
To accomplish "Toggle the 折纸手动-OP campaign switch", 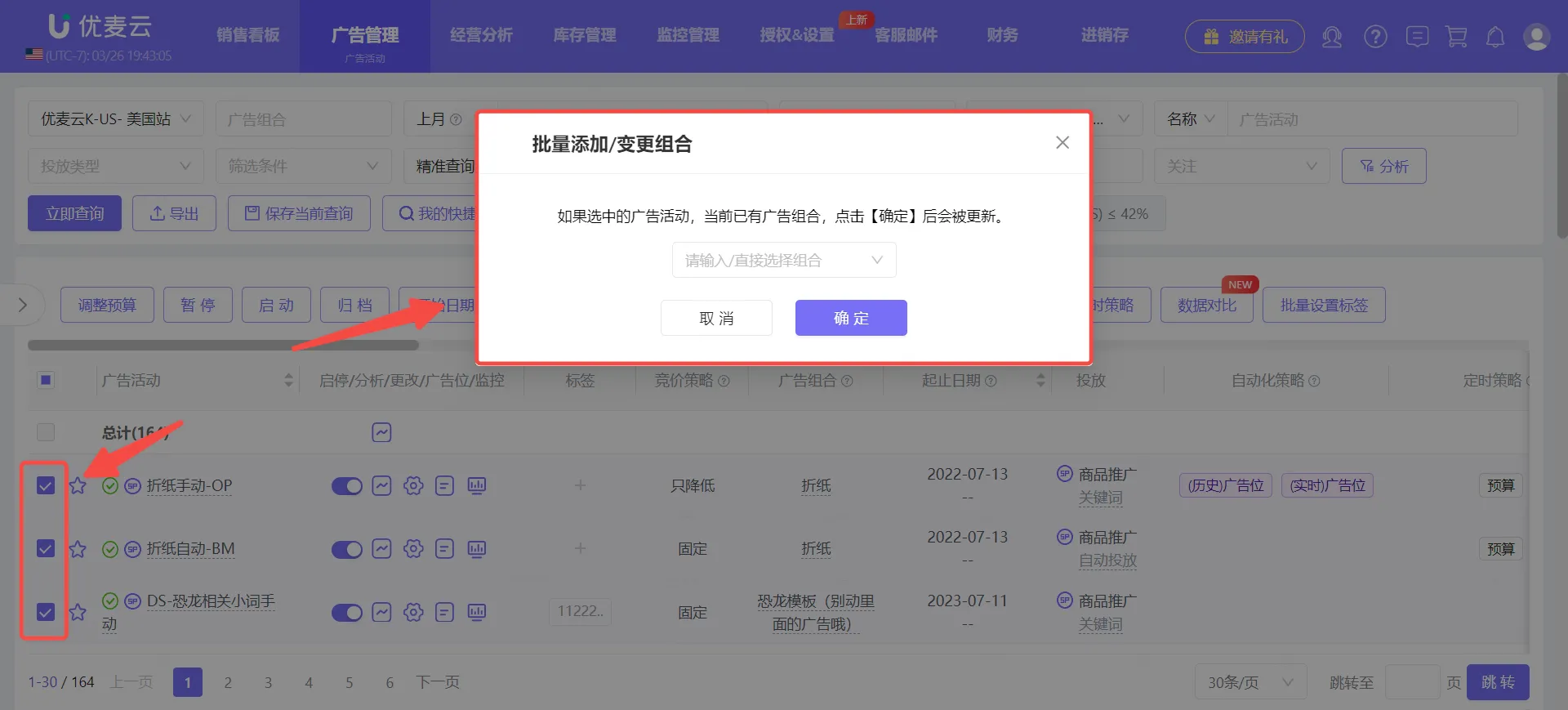I will 347,486.
